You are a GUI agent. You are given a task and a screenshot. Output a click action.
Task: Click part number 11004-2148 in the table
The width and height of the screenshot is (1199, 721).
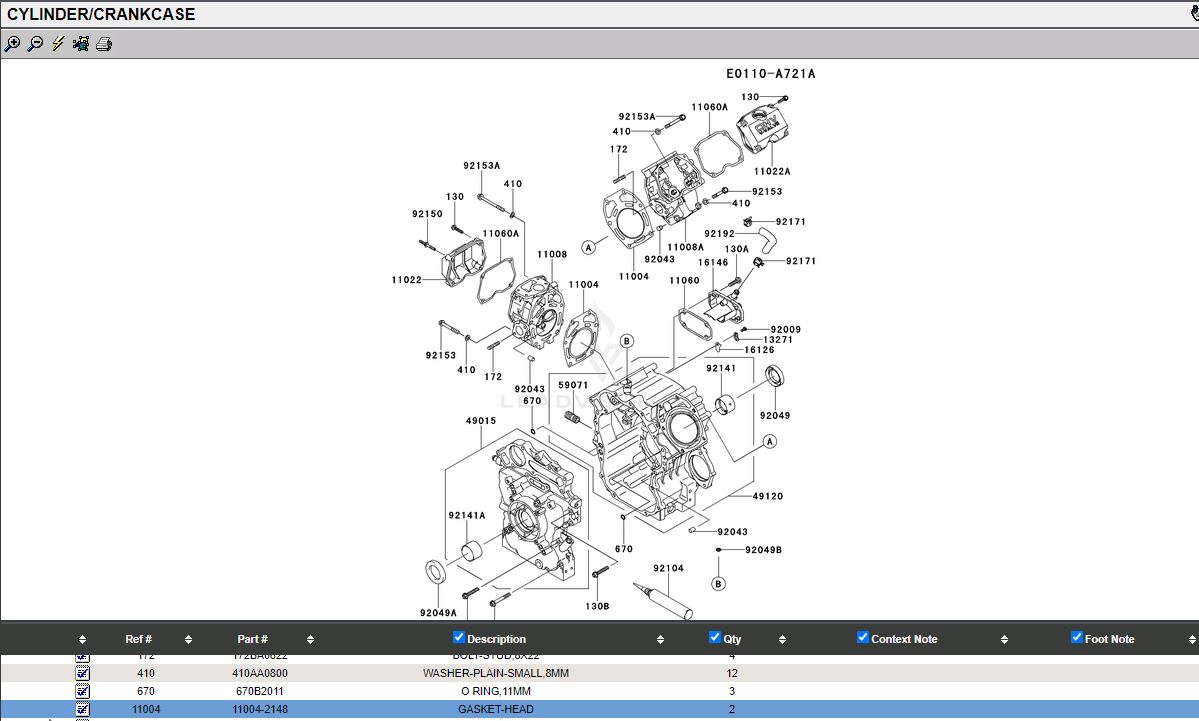[259, 709]
